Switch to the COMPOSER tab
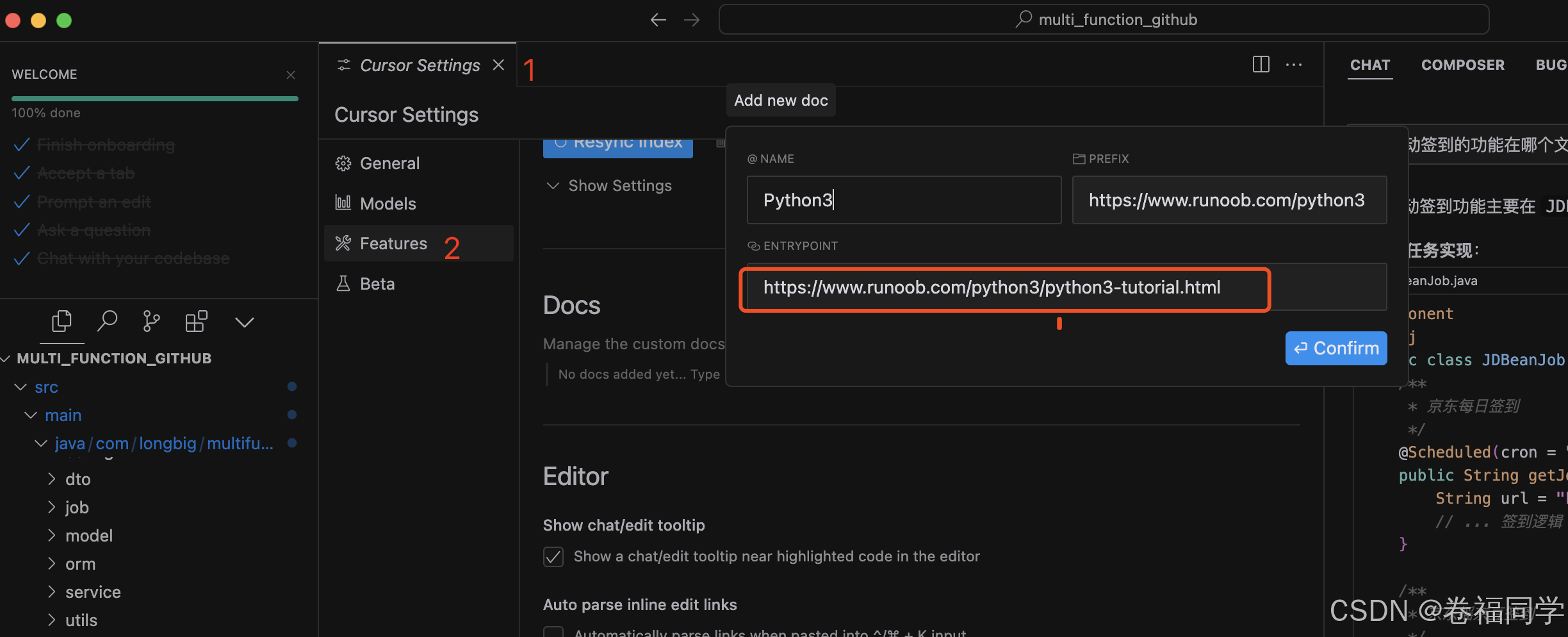The image size is (1568, 637). [1463, 65]
